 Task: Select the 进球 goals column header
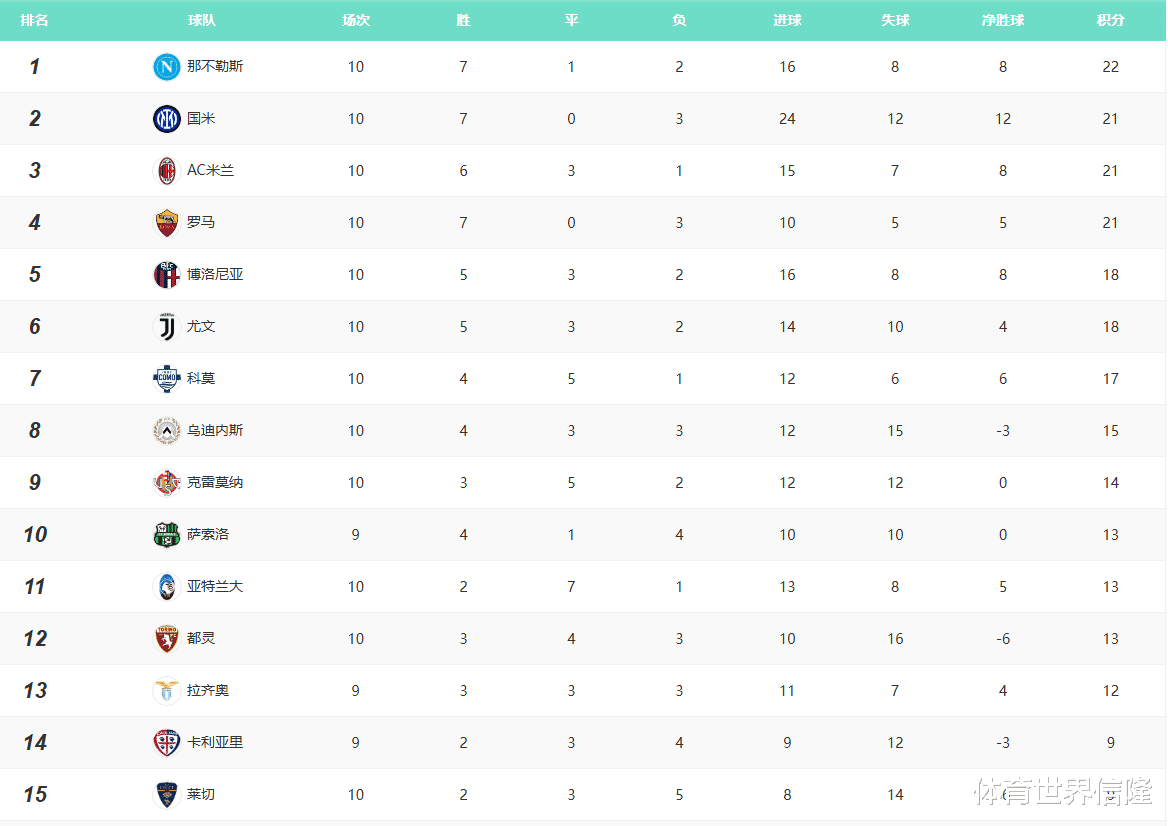[x=787, y=20]
